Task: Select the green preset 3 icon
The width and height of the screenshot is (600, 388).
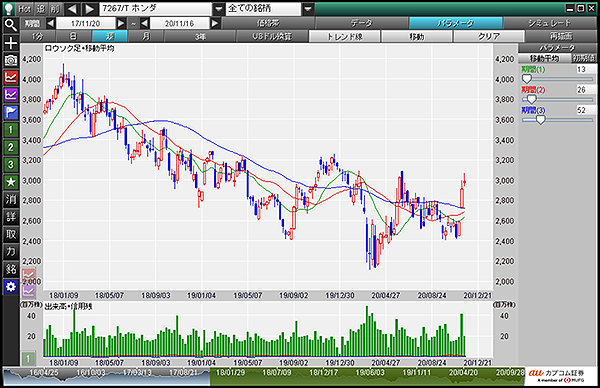Action: [x=11, y=165]
